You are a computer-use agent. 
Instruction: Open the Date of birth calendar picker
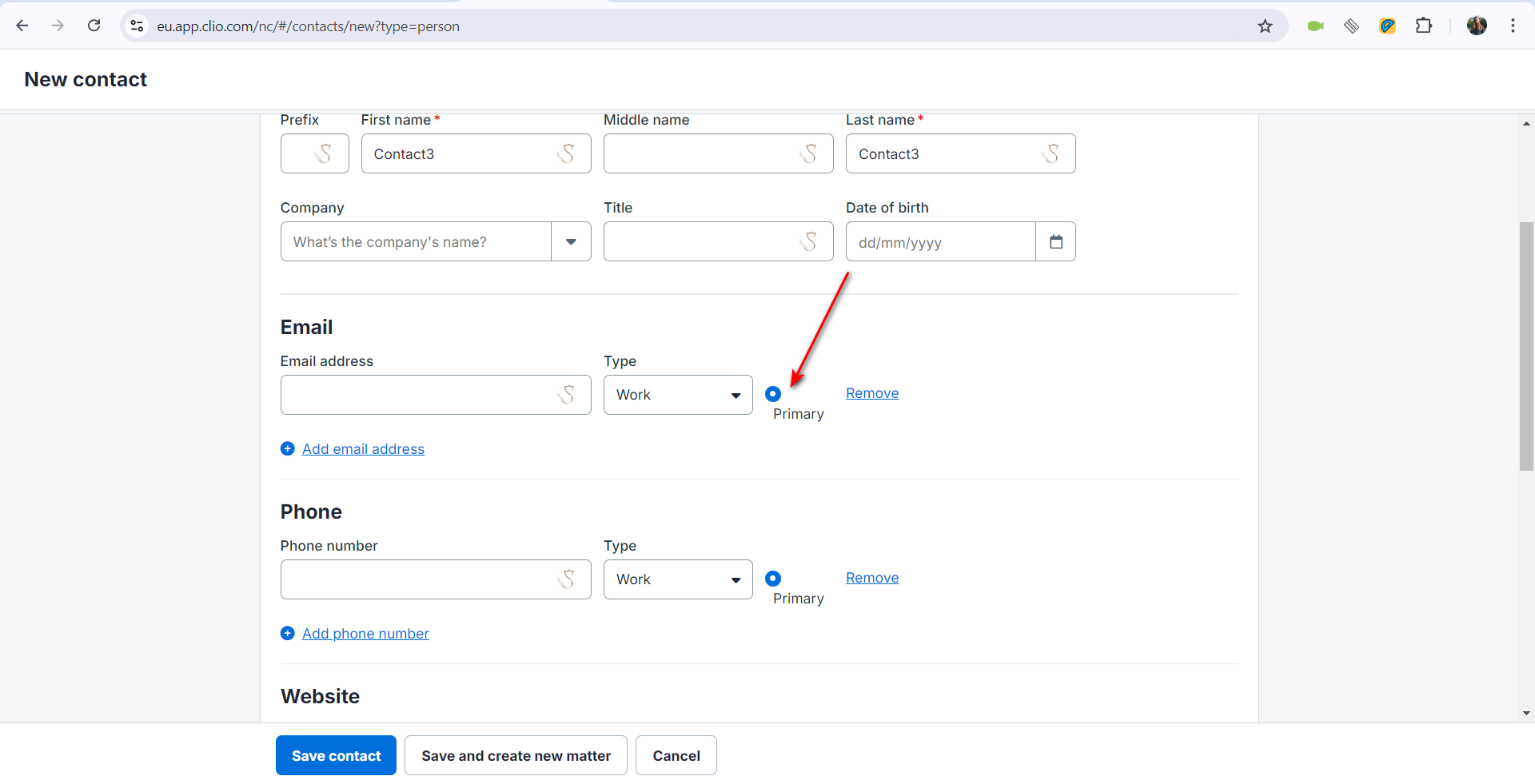1056,241
